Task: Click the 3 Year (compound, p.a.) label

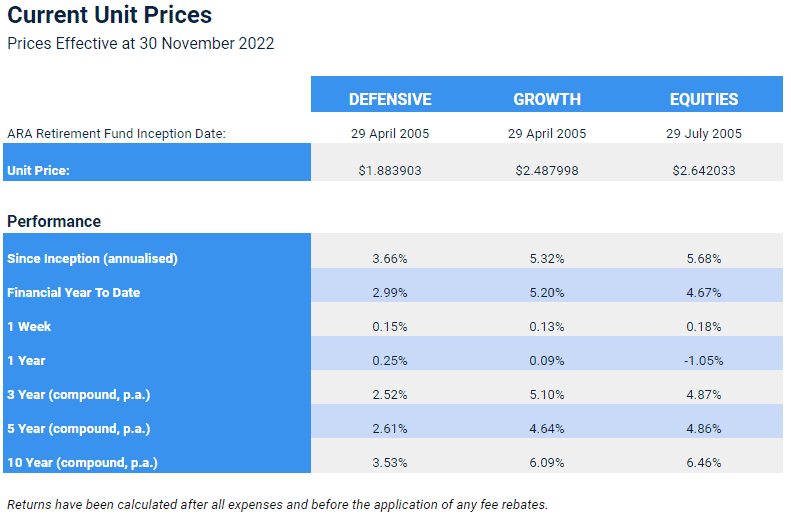Action: coord(79,395)
